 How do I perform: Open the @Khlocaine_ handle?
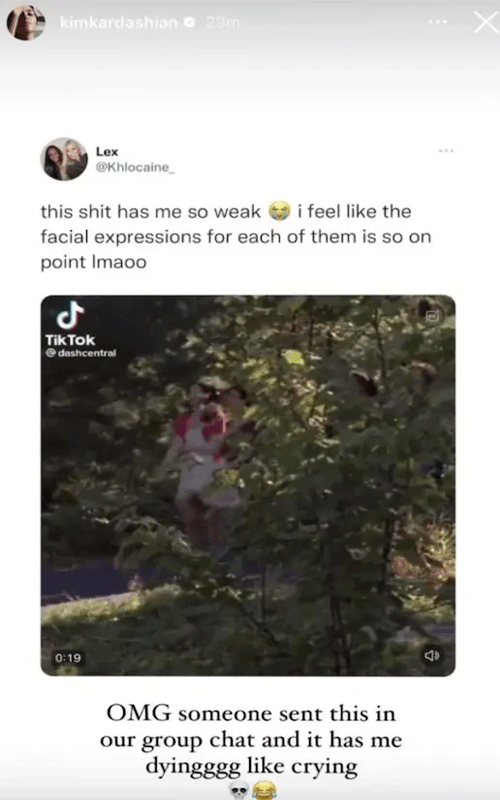point(135,167)
